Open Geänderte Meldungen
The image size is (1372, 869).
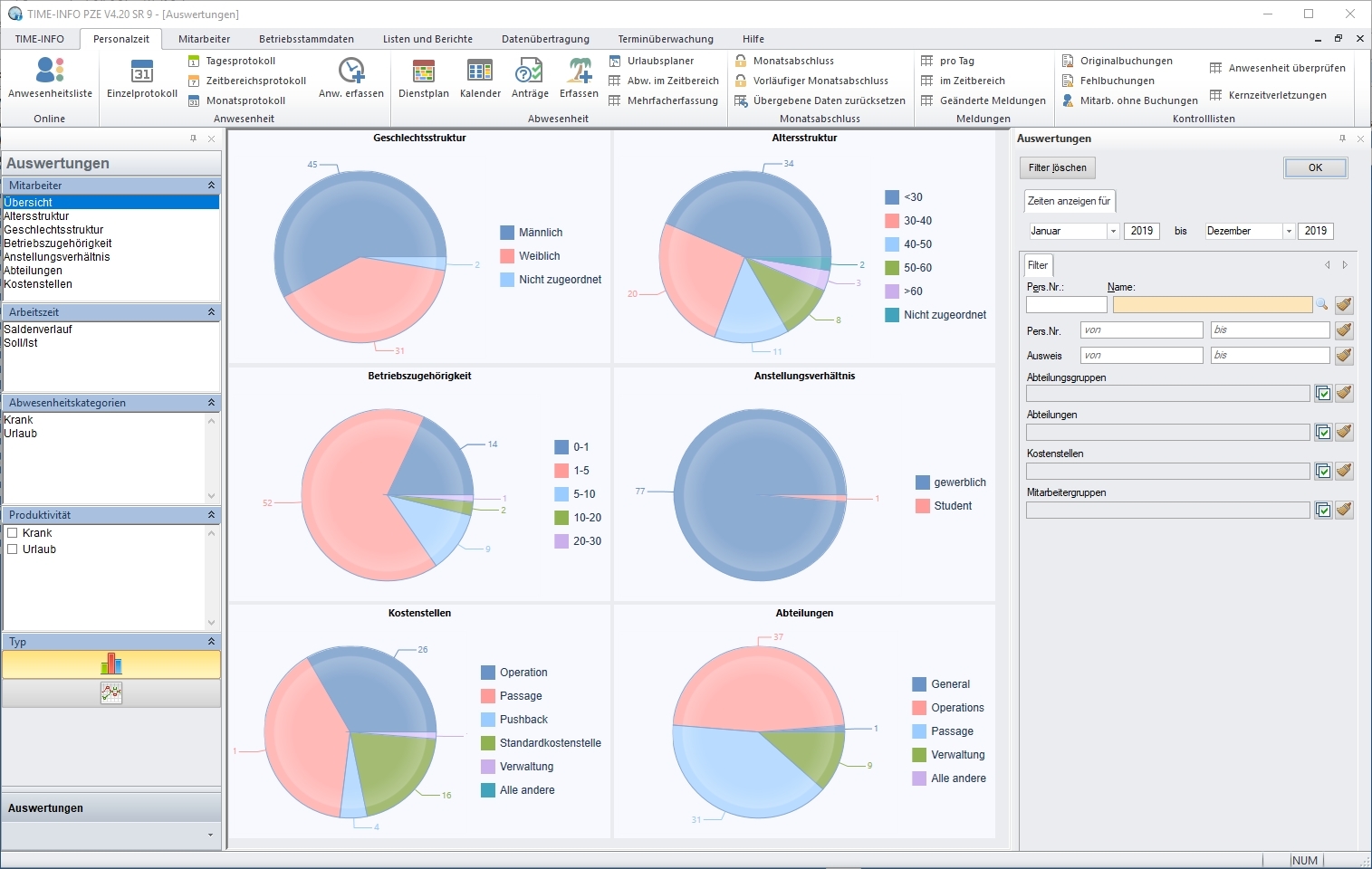pyautogui.click(x=983, y=100)
